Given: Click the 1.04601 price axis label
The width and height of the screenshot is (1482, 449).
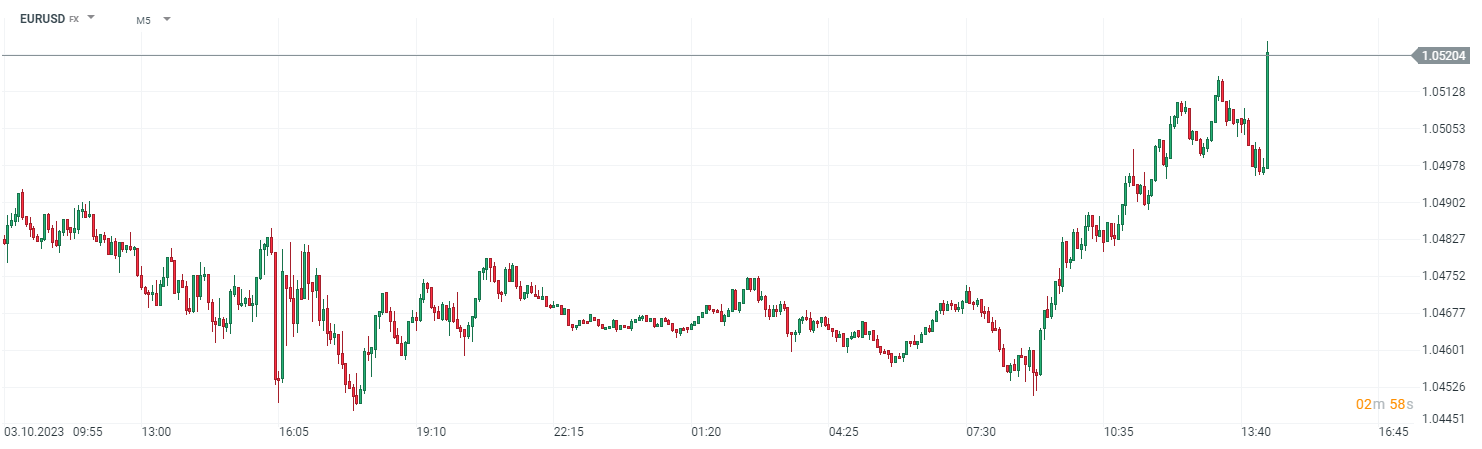Looking at the screenshot, I should point(1443,349).
